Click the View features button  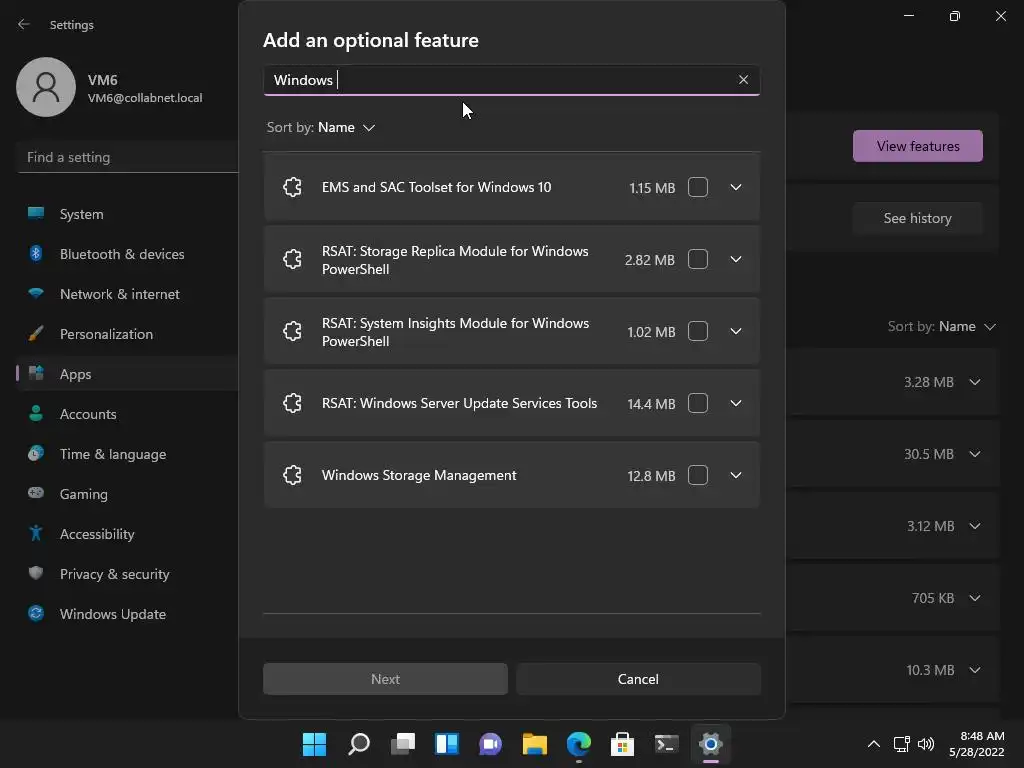click(x=917, y=146)
